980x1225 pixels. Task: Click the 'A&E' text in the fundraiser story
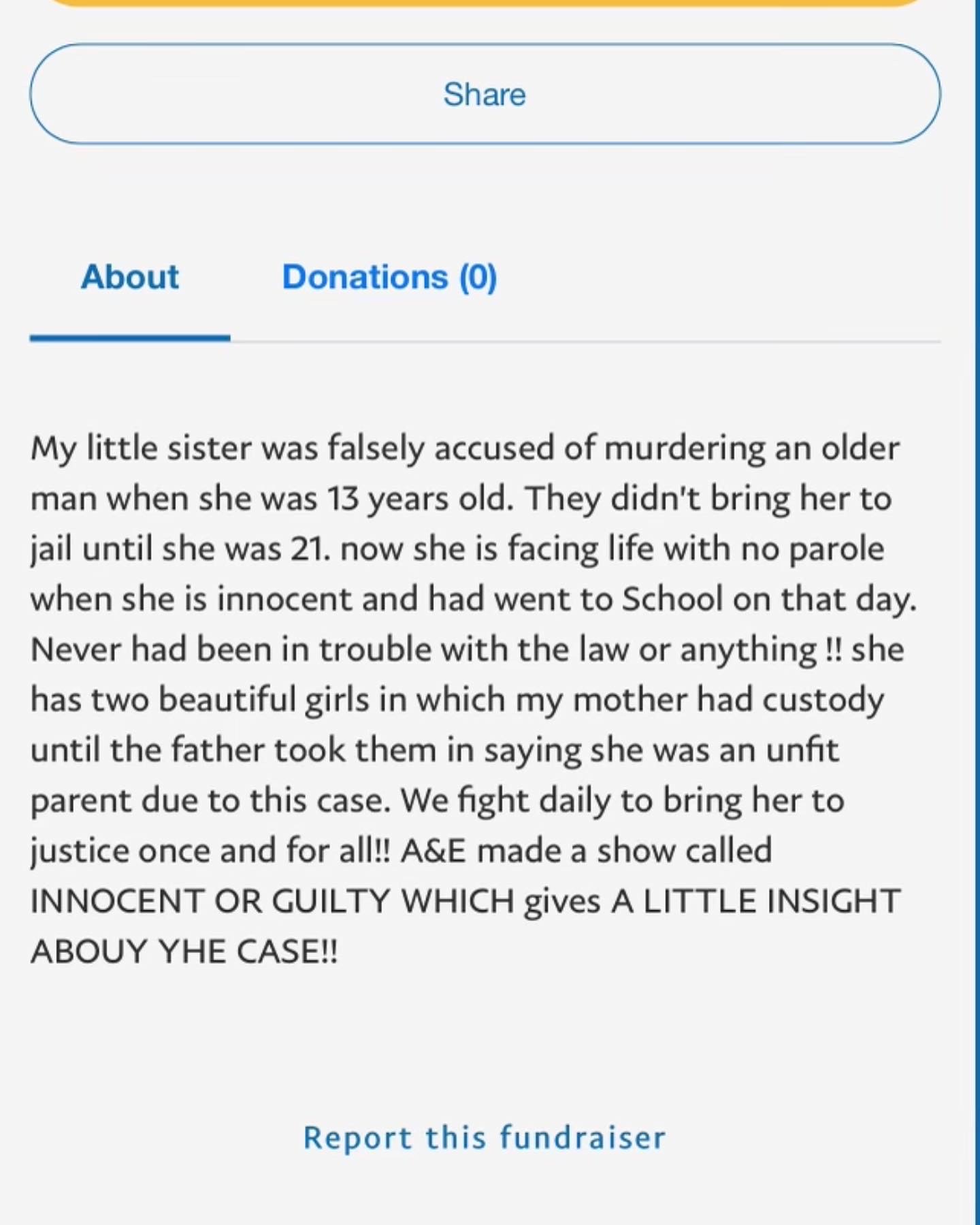pyautogui.click(x=434, y=851)
